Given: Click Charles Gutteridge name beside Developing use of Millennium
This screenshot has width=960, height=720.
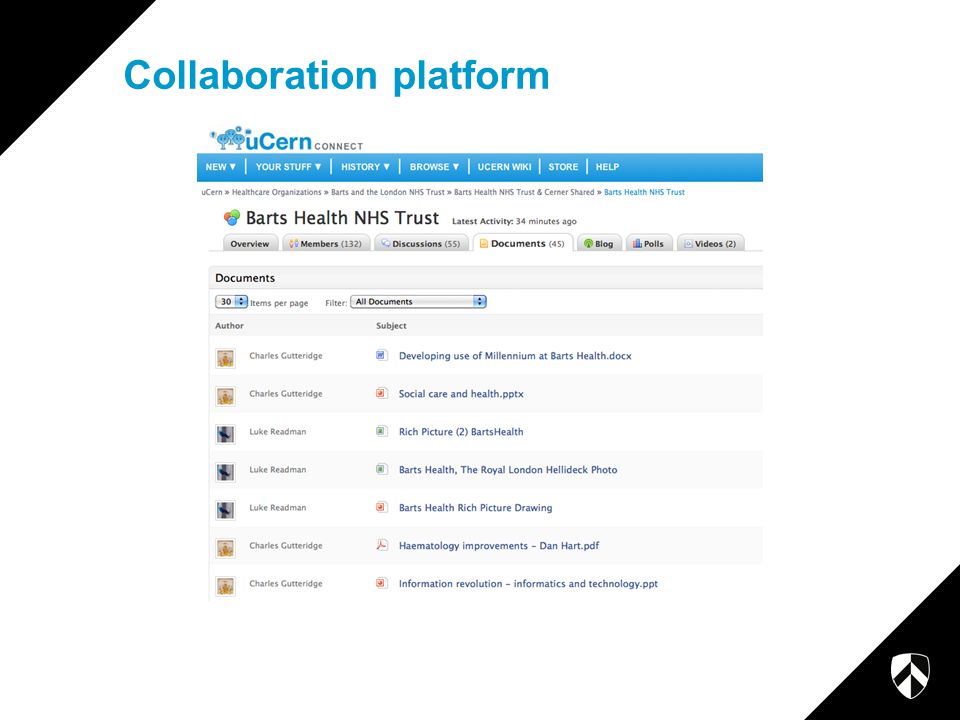Looking at the screenshot, I should pyautogui.click(x=286, y=356).
